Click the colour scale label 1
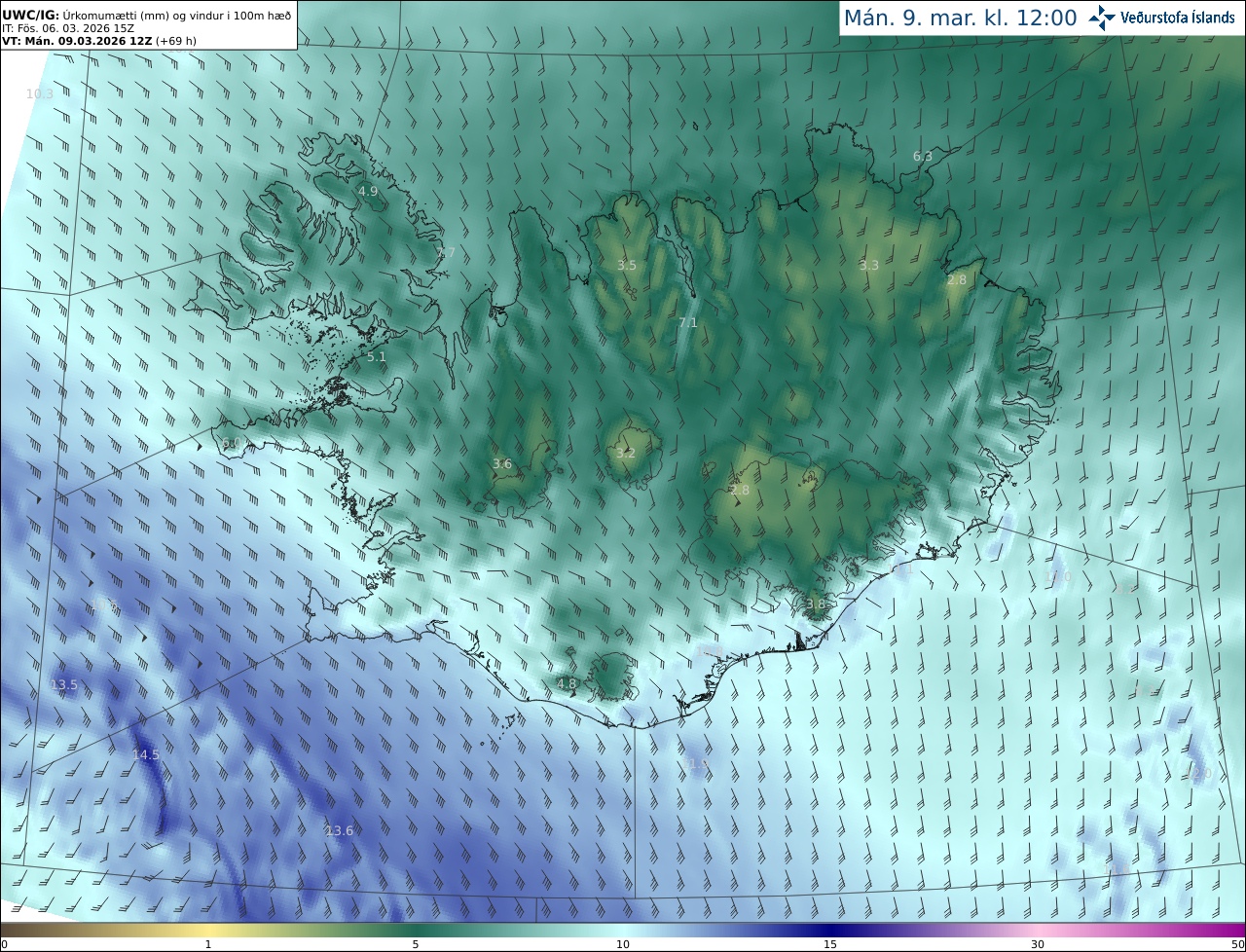Screen dimensions: 1246x952 pos(208,944)
